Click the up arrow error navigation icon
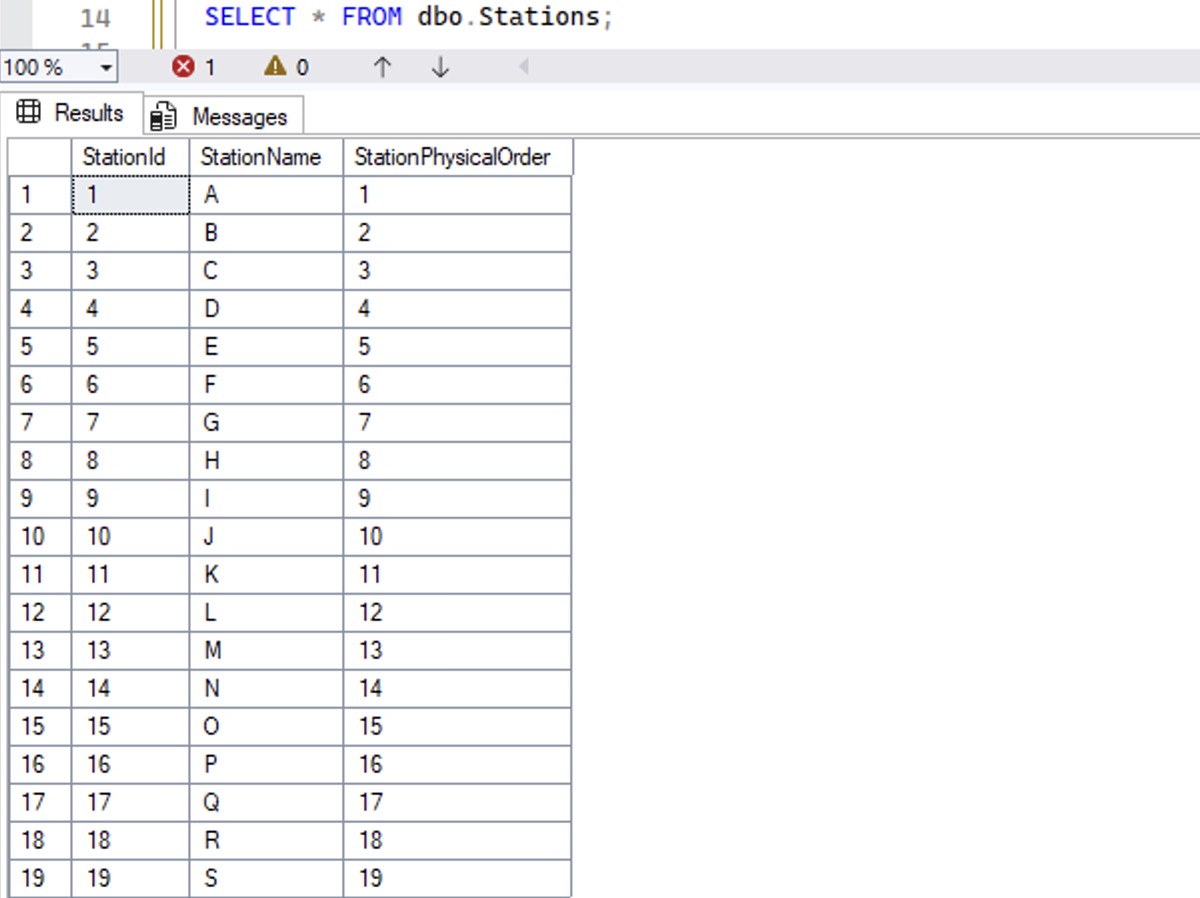This screenshot has width=1200, height=898. tap(383, 66)
